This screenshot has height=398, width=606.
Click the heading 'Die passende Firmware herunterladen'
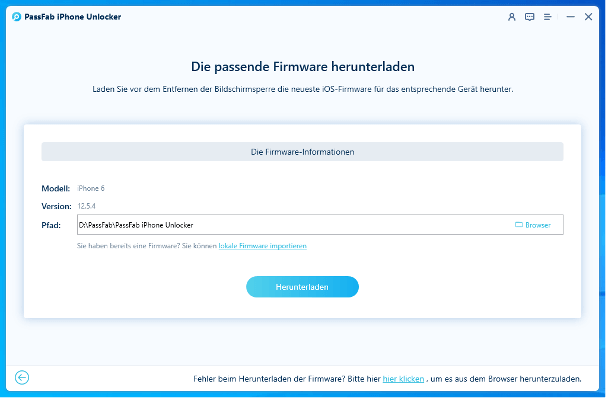coord(303,66)
